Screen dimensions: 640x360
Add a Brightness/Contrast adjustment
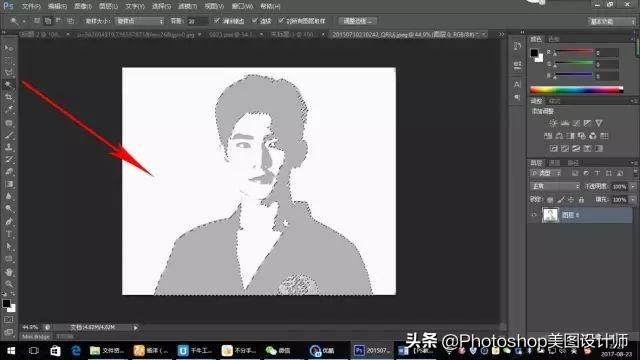pyautogui.click(x=553, y=123)
